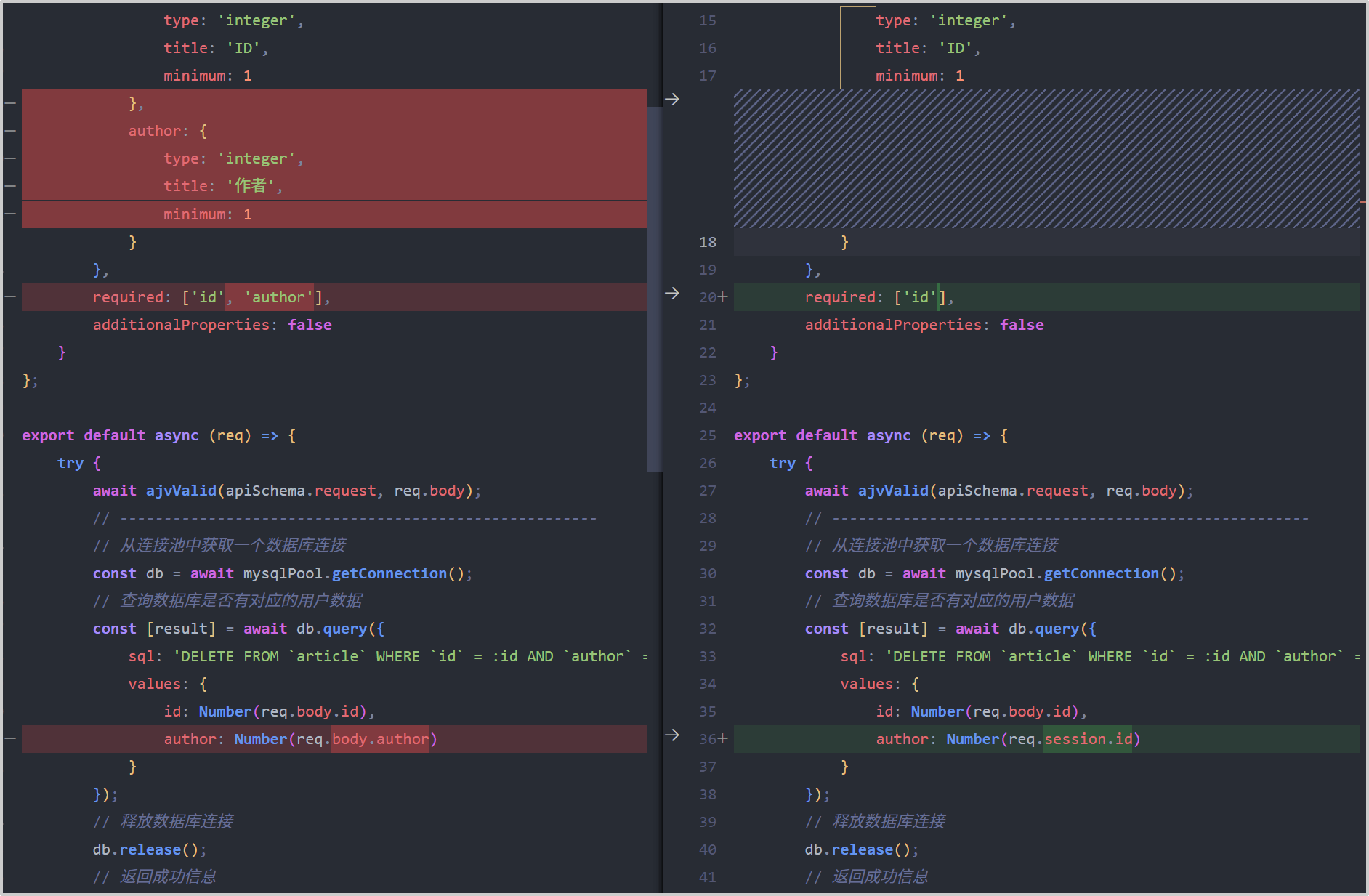
Task: Click the revert arrow beside the deleted author block
Action: [672, 99]
